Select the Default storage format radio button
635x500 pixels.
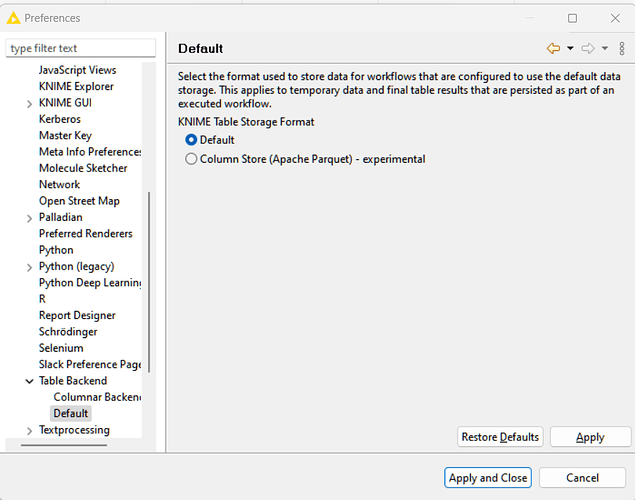[x=191, y=140]
